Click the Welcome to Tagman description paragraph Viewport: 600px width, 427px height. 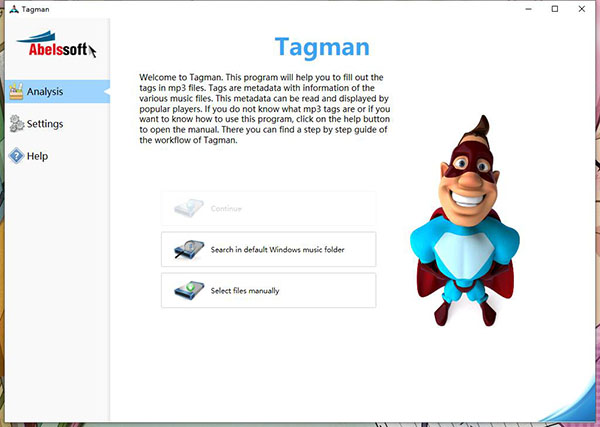(265, 109)
